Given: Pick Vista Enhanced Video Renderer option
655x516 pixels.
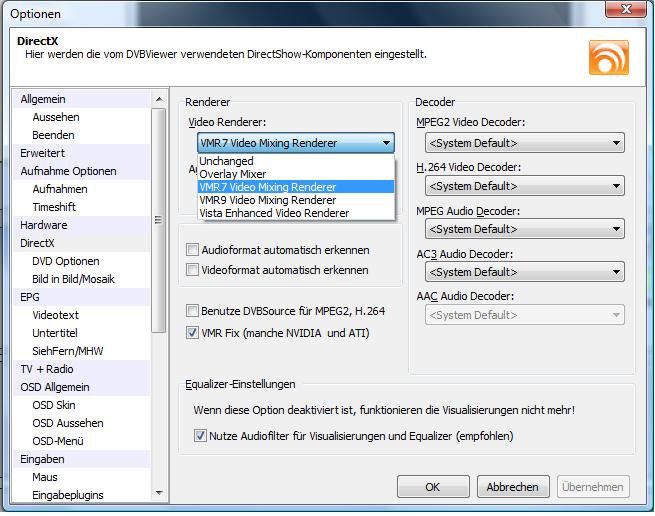Looking at the screenshot, I should click(x=273, y=213).
